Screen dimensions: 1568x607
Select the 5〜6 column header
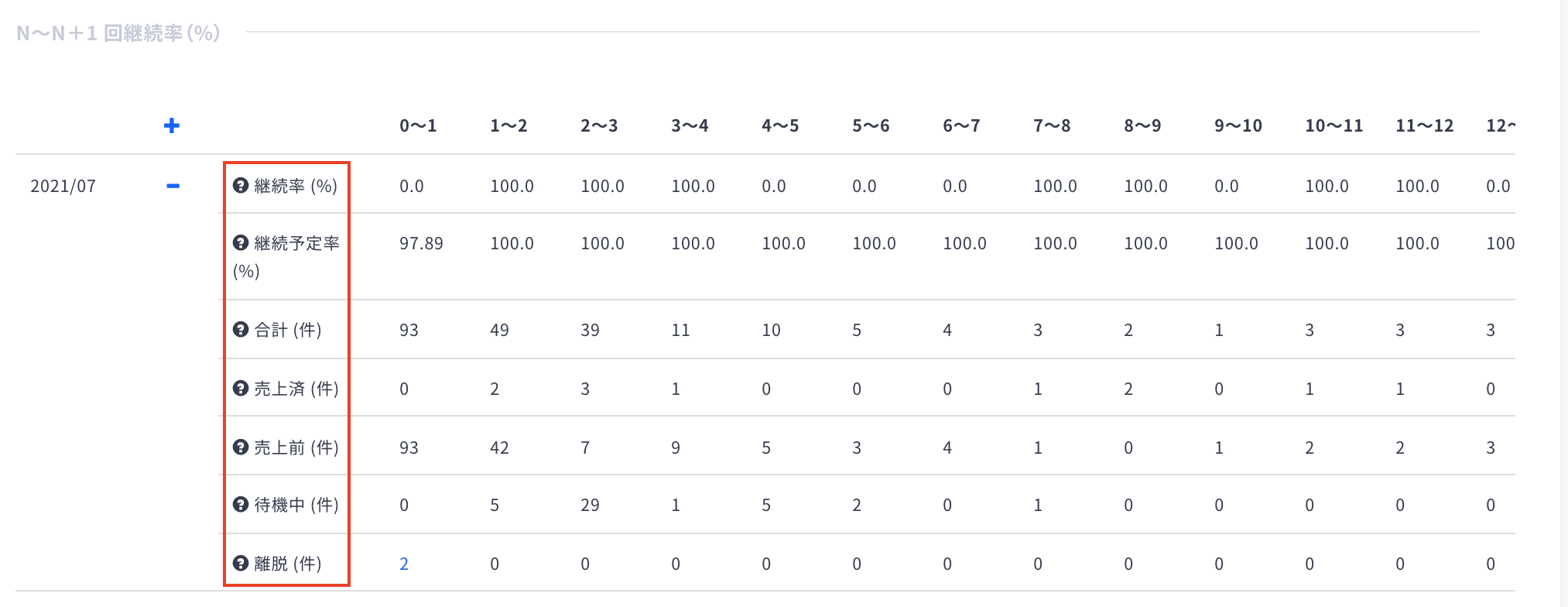click(x=871, y=125)
